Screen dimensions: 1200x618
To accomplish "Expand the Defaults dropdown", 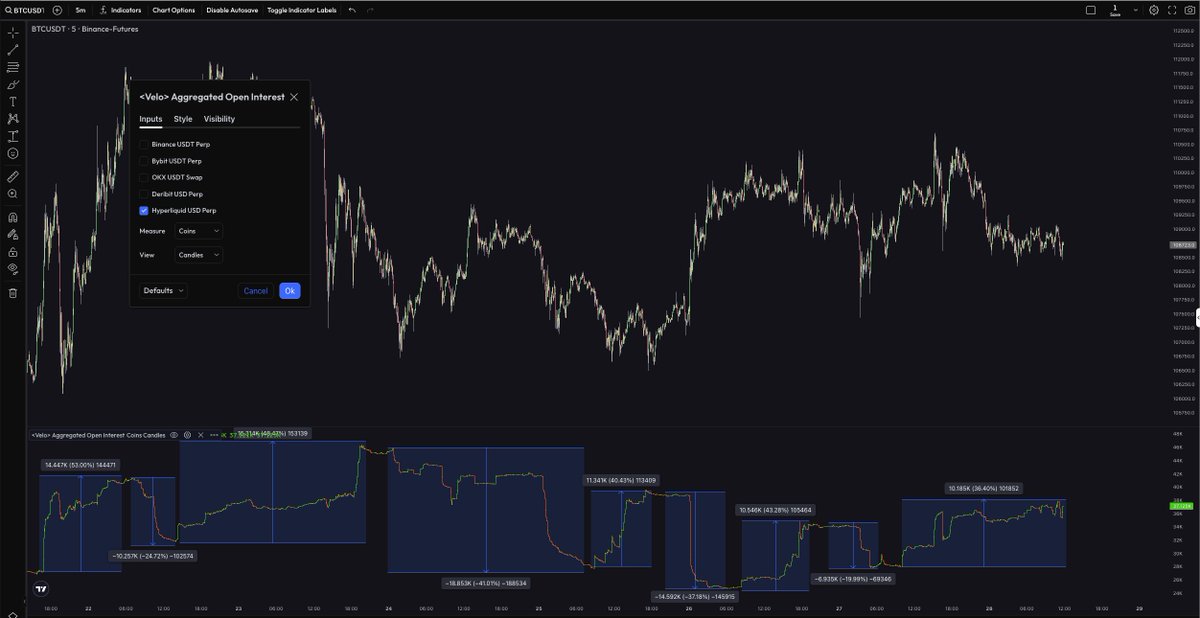I will [x=163, y=291].
